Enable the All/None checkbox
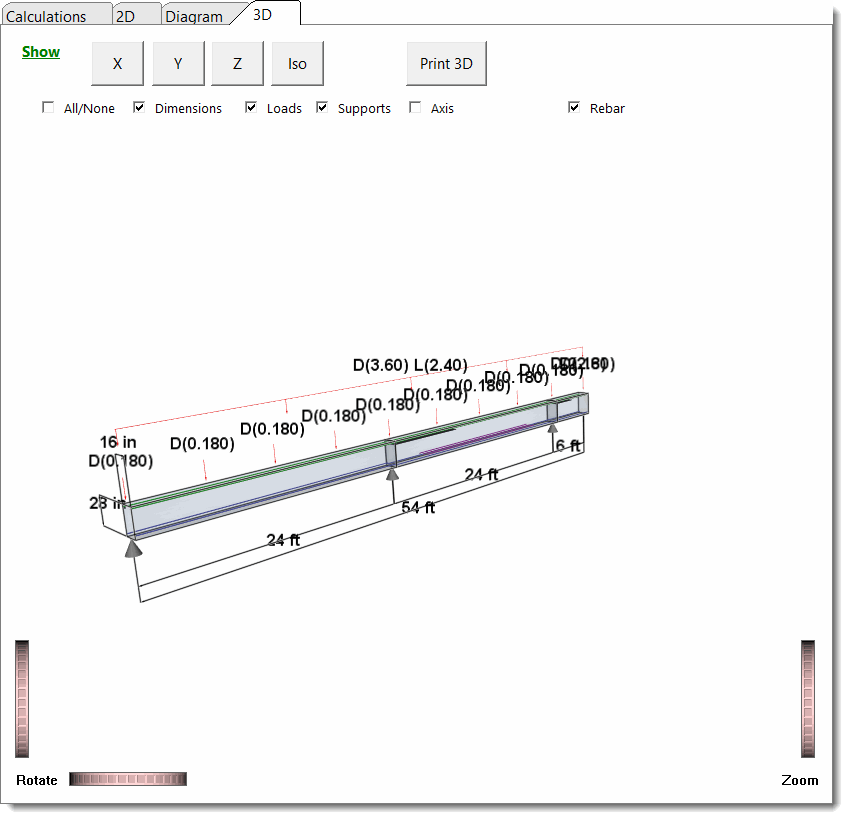Viewport: 848px width, 819px height. [x=48, y=106]
